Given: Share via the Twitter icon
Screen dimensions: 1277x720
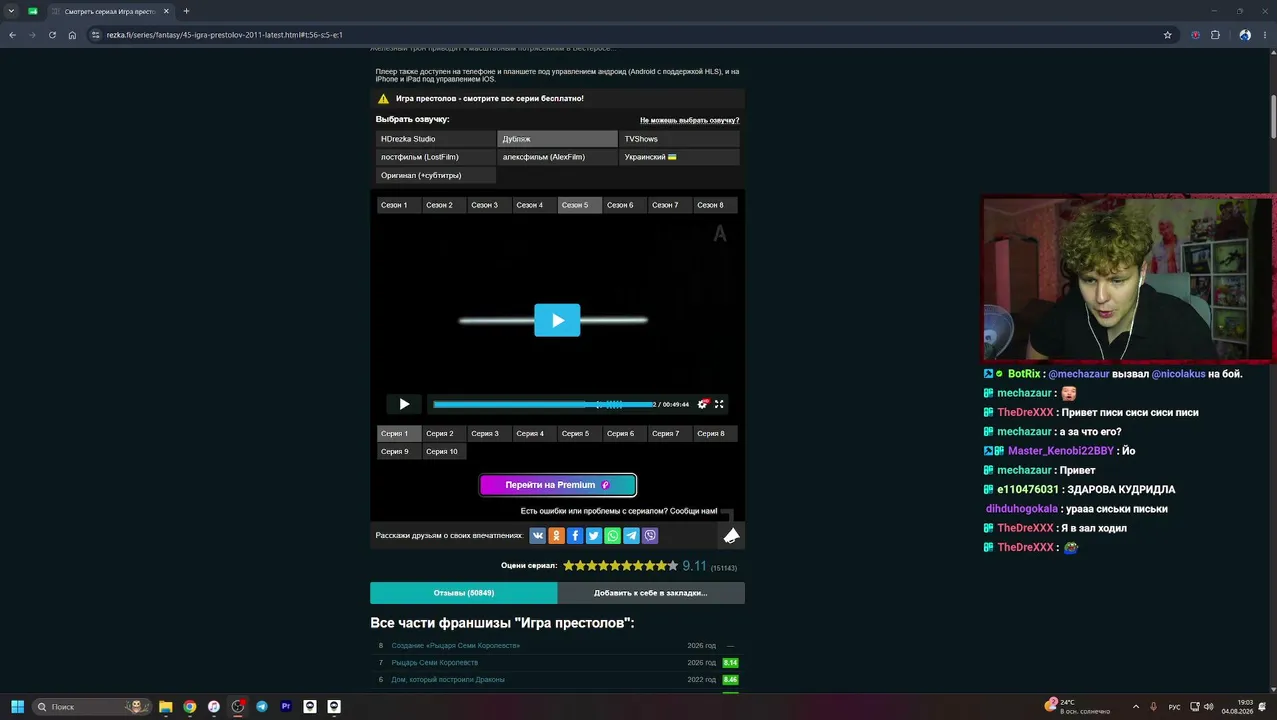Looking at the screenshot, I should point(594,536).
